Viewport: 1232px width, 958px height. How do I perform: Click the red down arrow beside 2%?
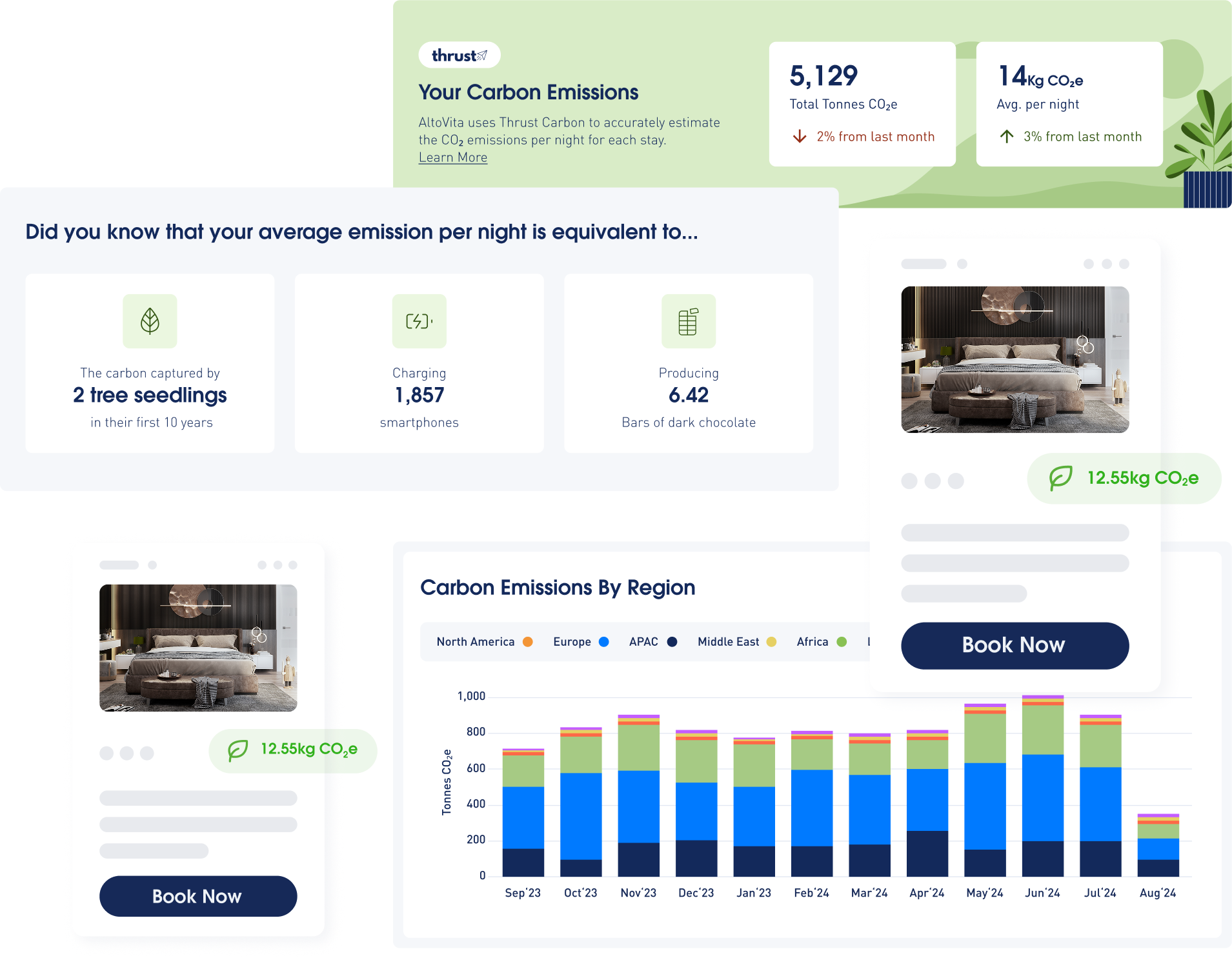(800, 137)
